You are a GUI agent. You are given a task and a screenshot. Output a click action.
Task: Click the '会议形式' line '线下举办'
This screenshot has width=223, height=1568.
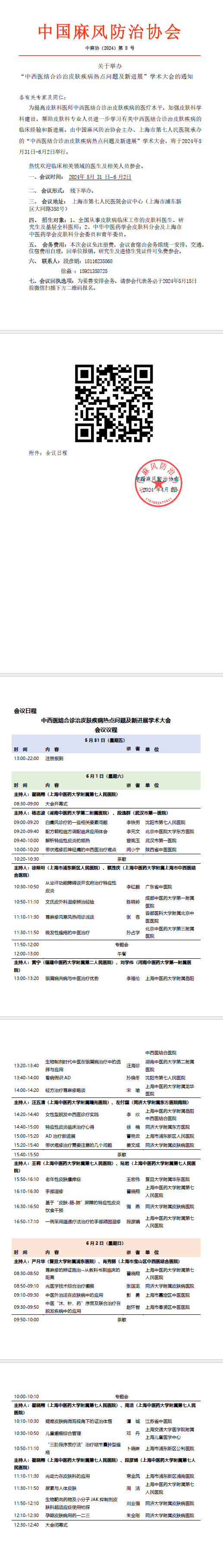pos(82,191)
